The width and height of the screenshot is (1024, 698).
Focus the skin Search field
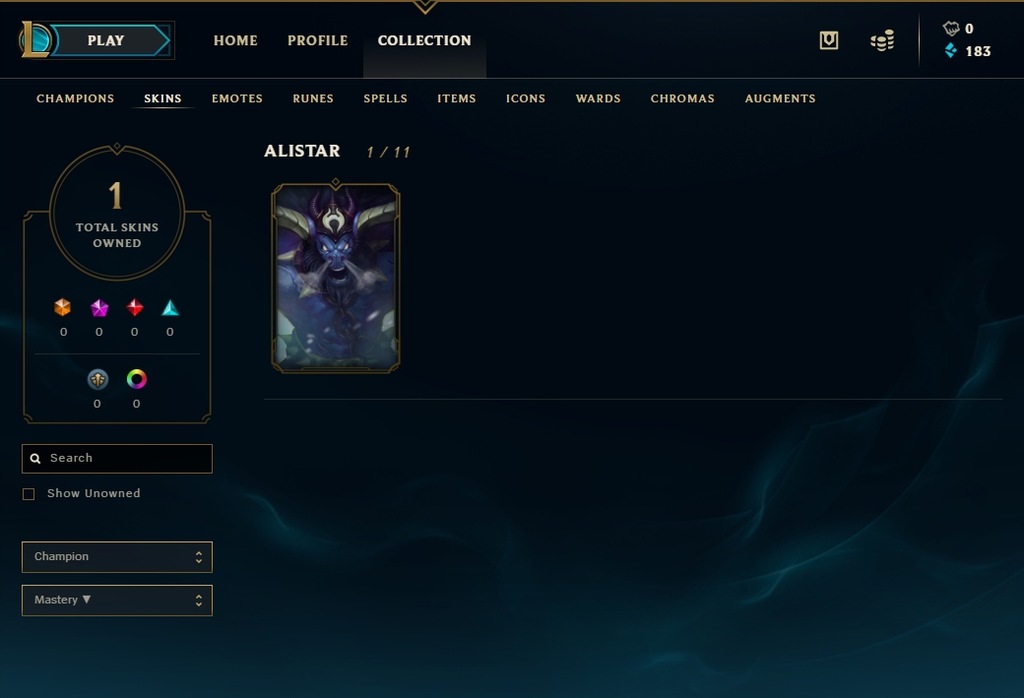pos(117,458)
